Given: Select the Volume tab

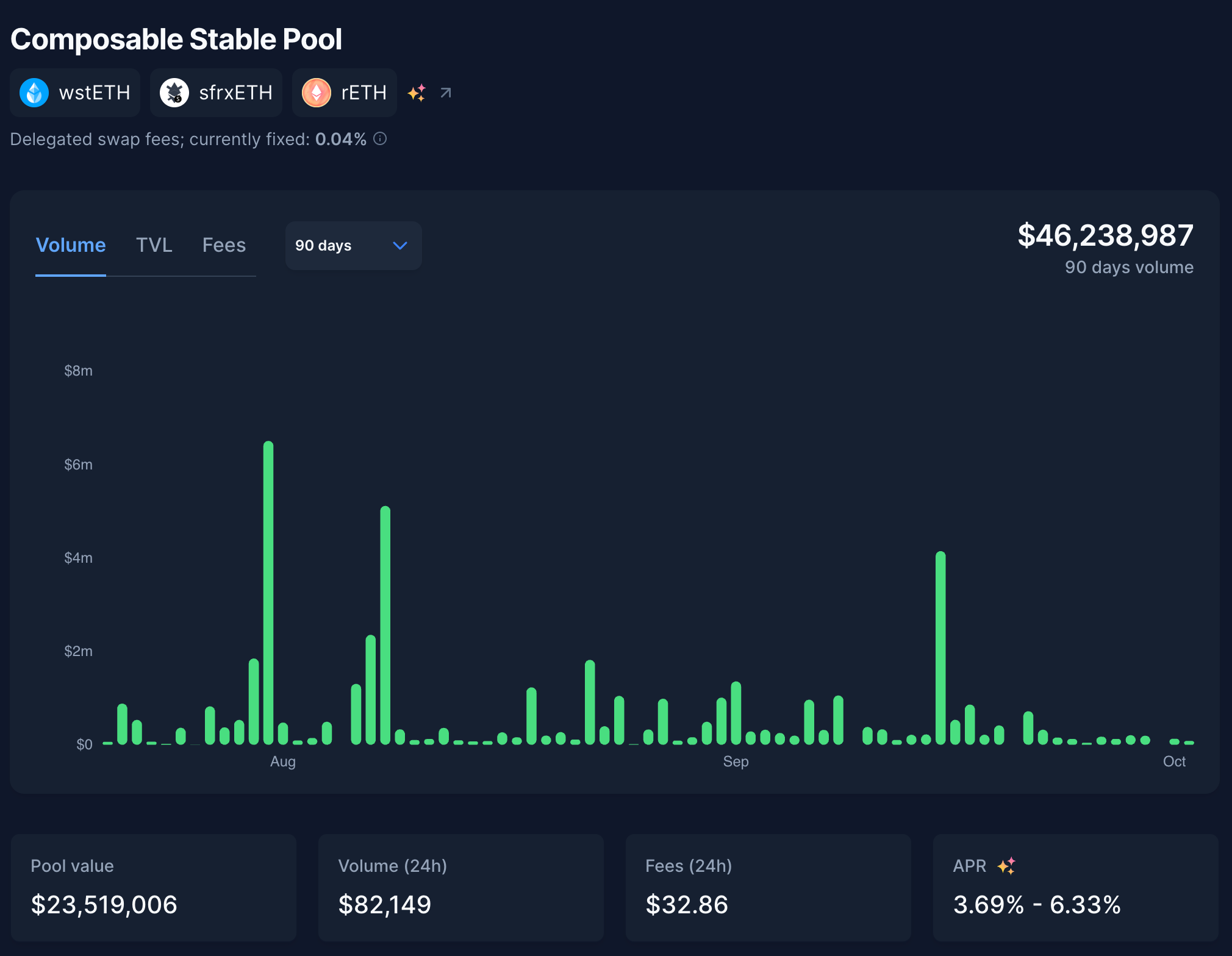Looking at the screenshot, I should [71, 245].
